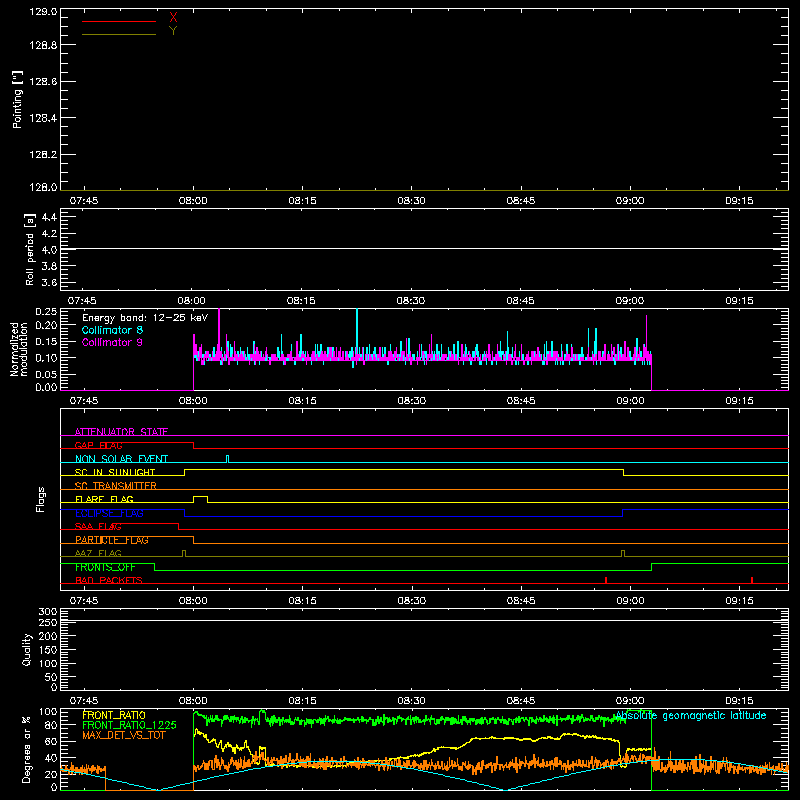Click the Y legend label
The width and height of the screenshot is (800, 800).
(173, 31)
